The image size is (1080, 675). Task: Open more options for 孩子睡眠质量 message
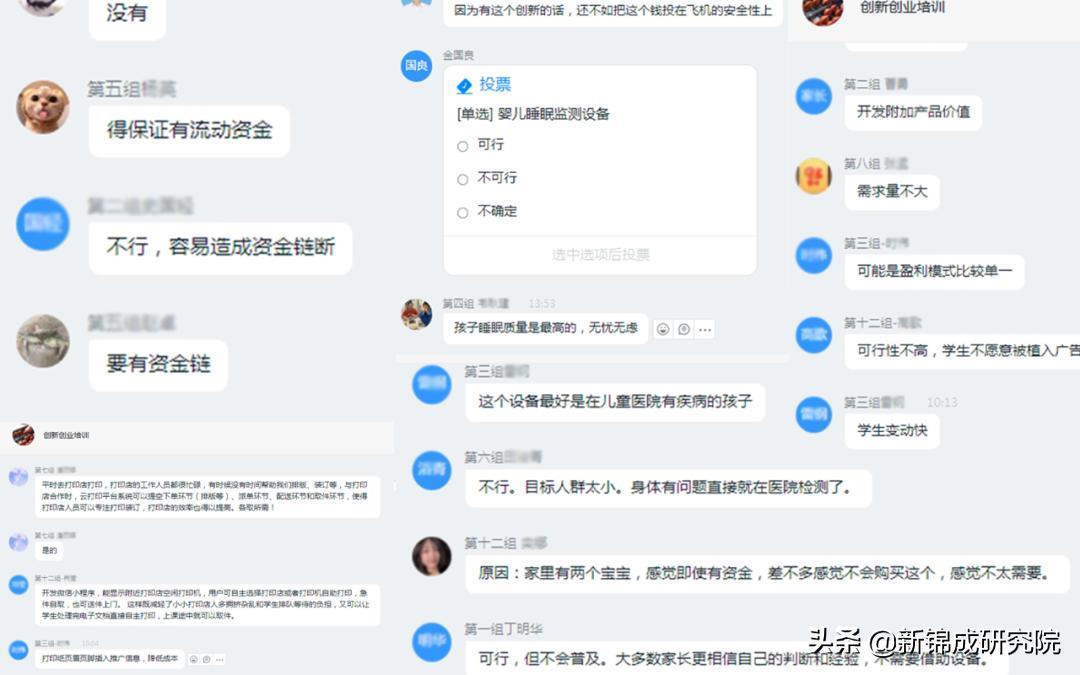(705, 329)
